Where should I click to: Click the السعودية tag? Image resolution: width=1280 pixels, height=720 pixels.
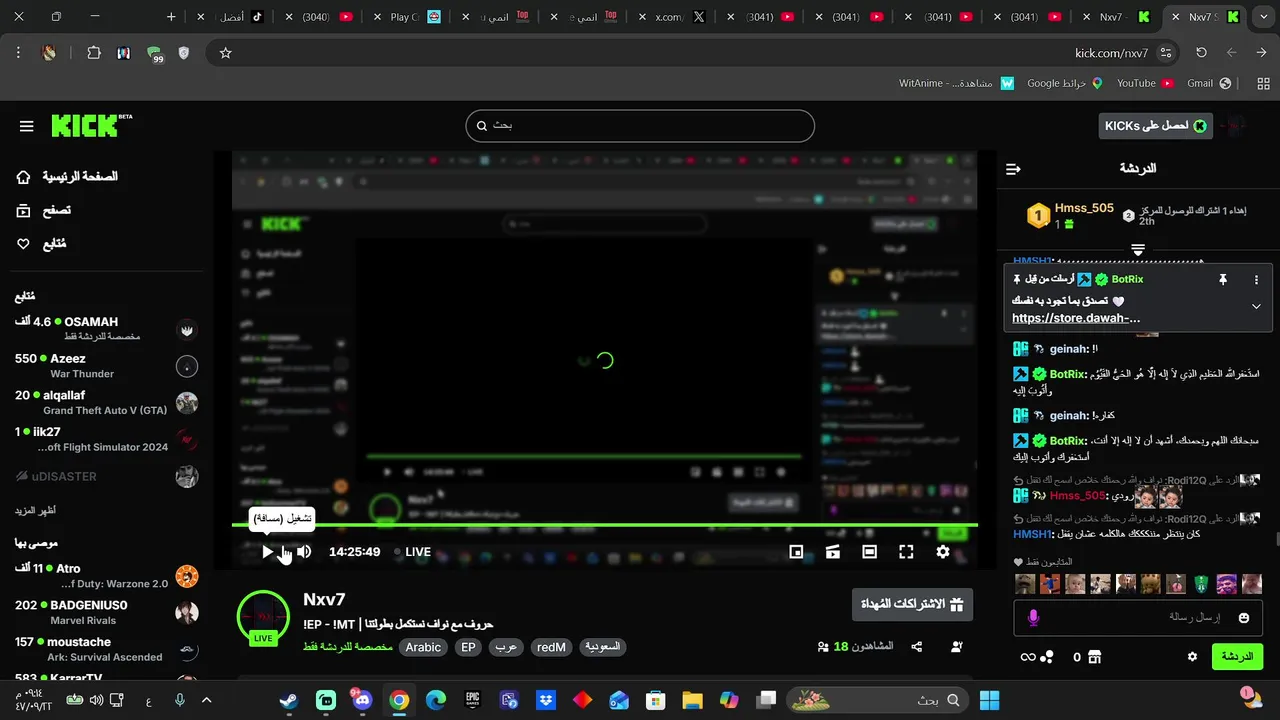coord(602,647)
